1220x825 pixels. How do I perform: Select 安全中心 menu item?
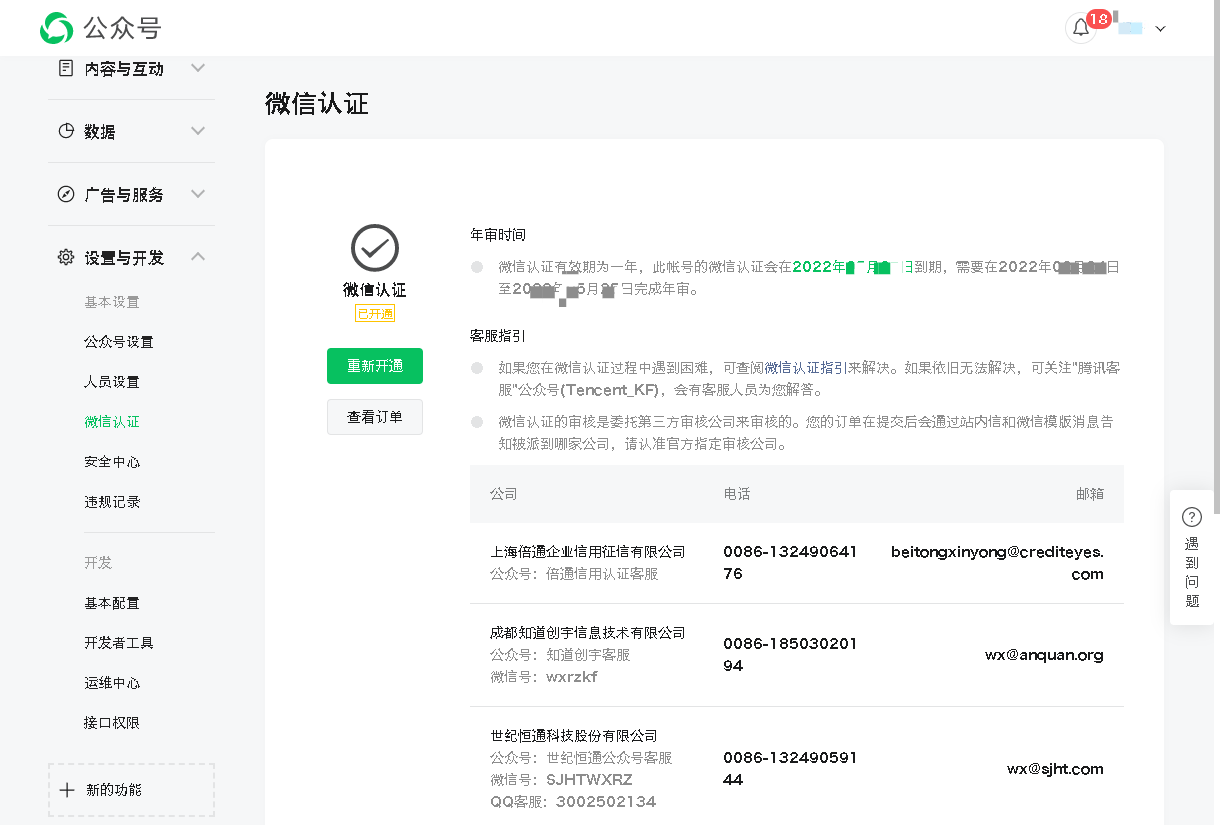pos(112,462)
